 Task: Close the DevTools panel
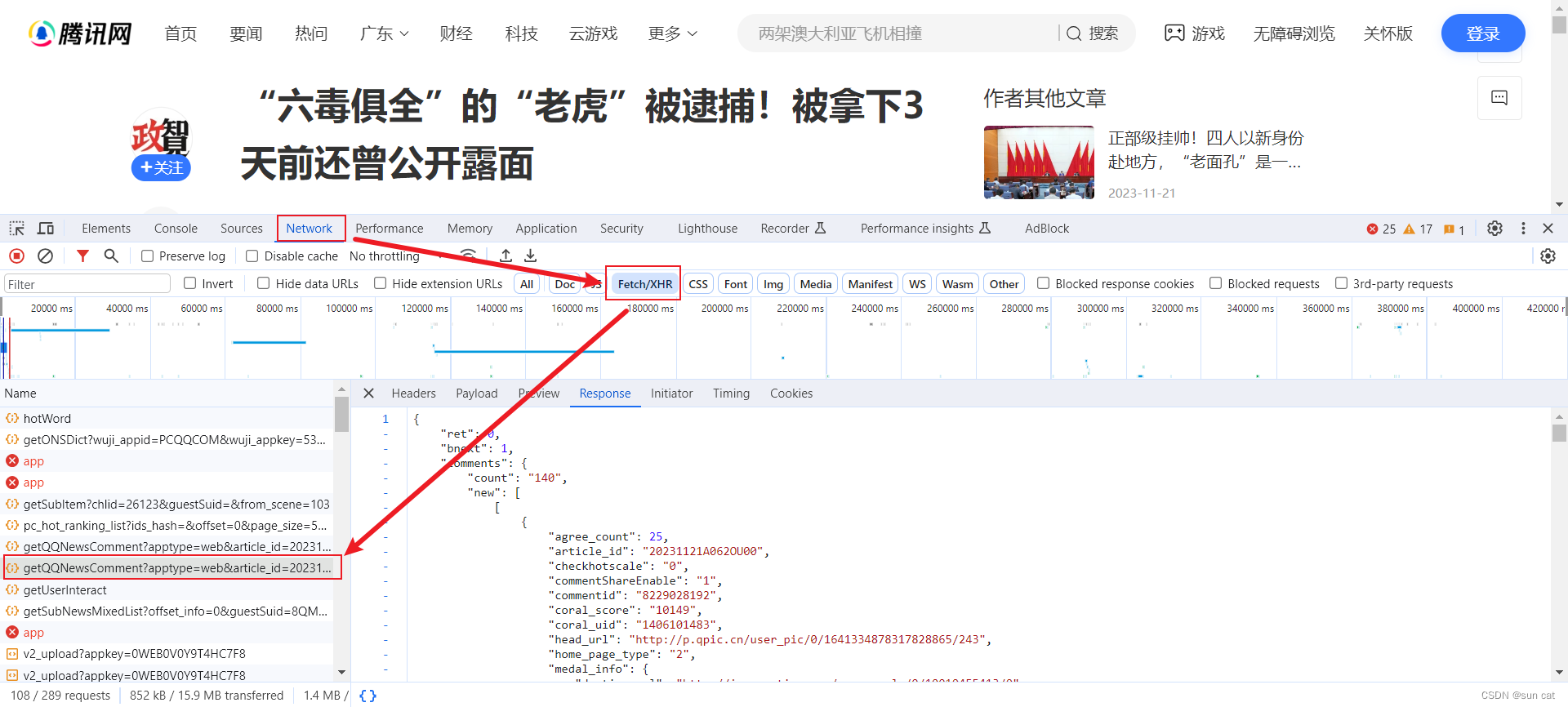pyautogui.click(x=1548, y=229)
